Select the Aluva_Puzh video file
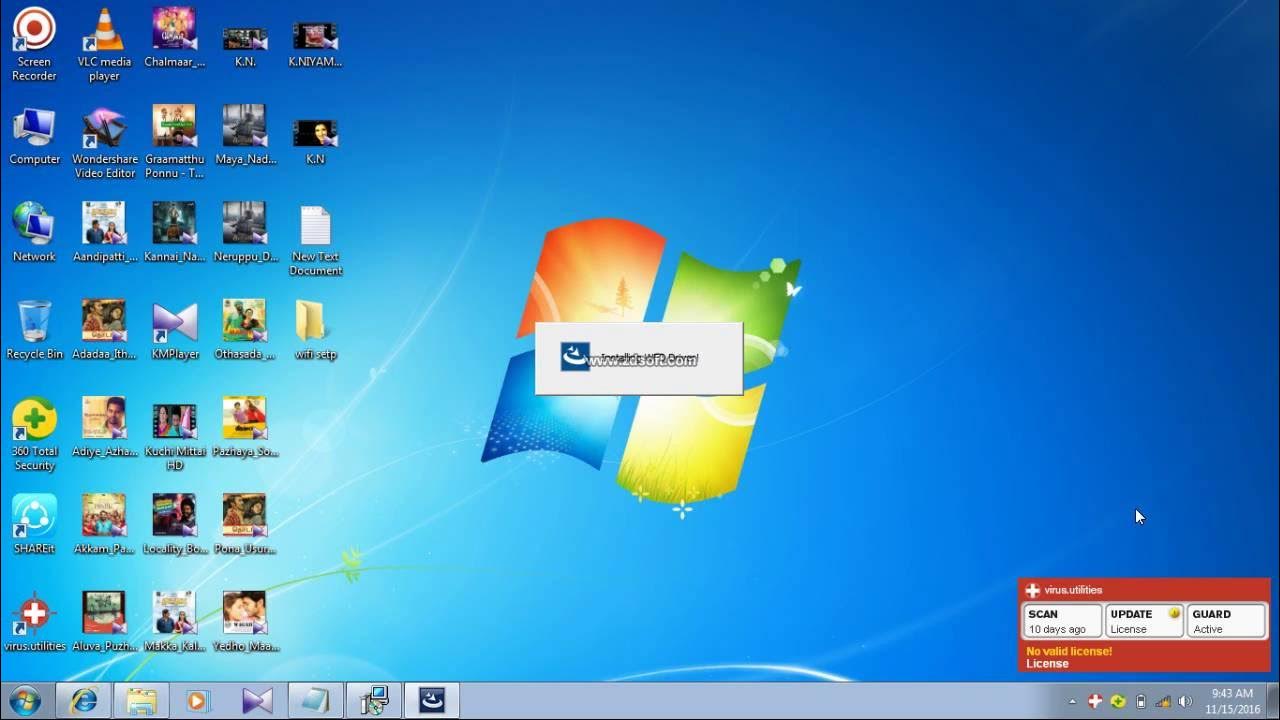The height and width of the screenshot is (720, 1280). [104, 622]
